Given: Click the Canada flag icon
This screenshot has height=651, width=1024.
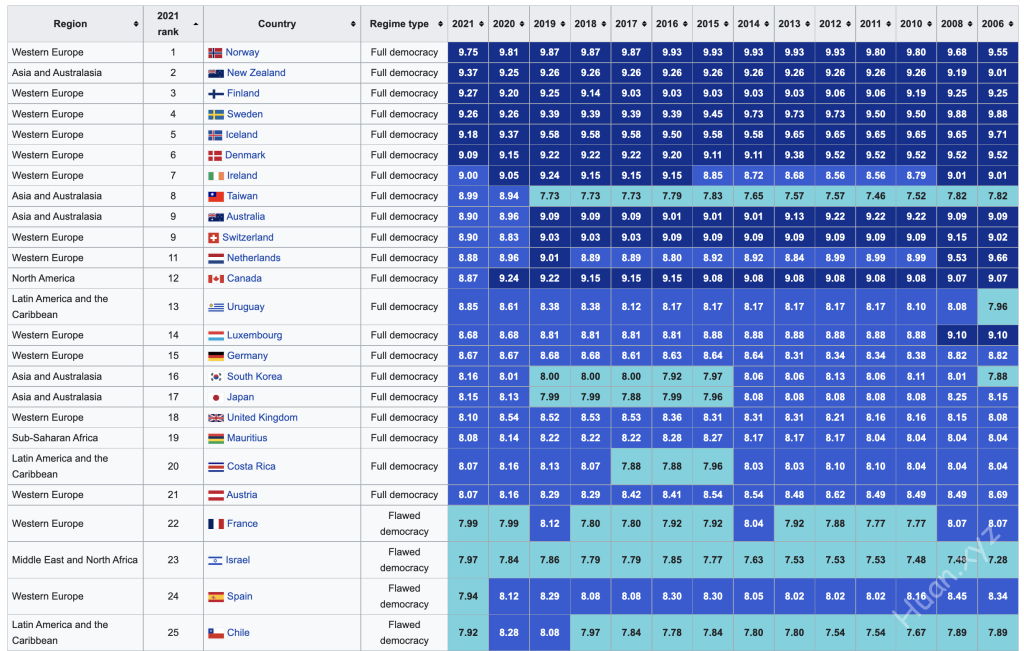Looking at the screenshot, I should (x=215, y=278).
